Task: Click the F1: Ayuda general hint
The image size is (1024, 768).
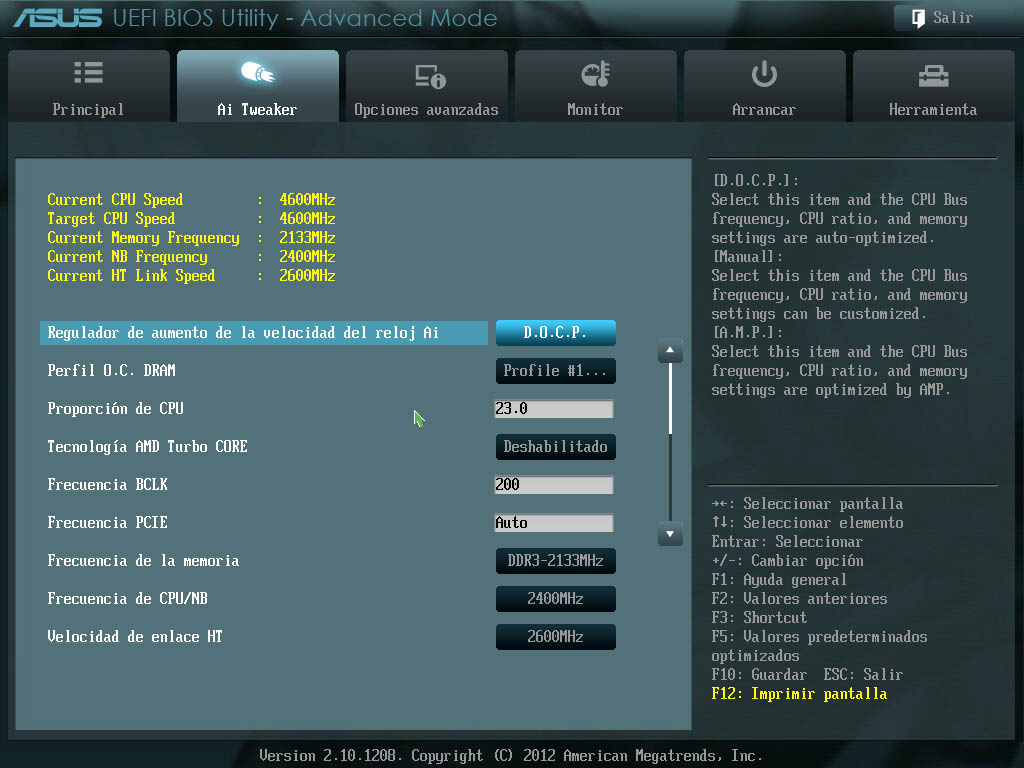Action: (x=779, y=580)
